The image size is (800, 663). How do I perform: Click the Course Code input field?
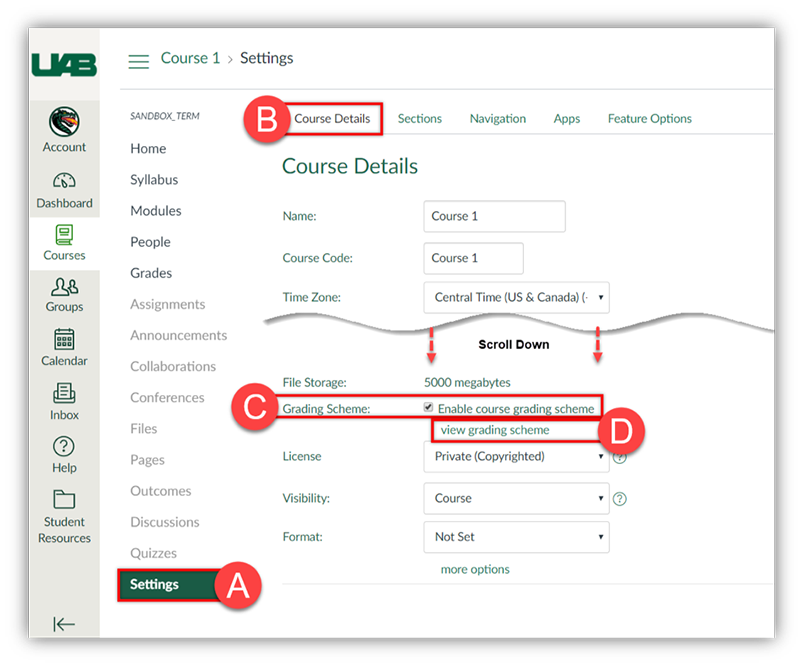[473, 258]
